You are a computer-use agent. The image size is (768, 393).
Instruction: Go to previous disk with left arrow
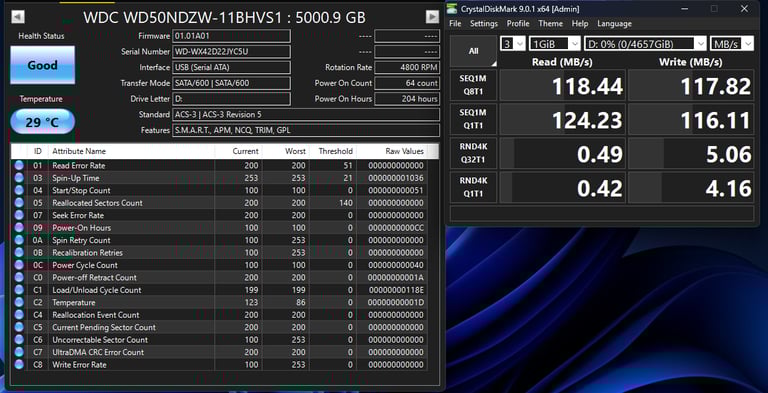tap(18, 17)
